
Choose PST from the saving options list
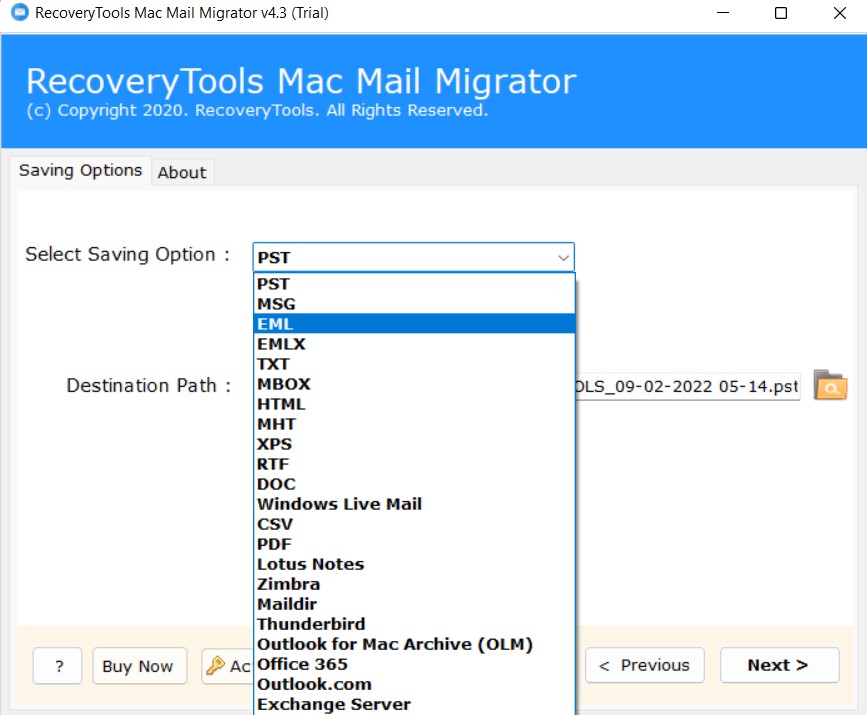[x=414, y=284]
